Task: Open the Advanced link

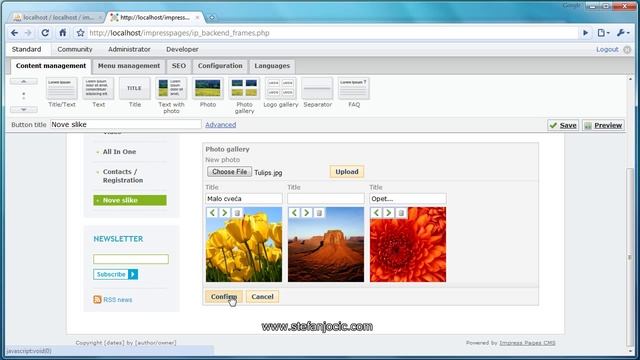Action: click(x=220, y=124)
